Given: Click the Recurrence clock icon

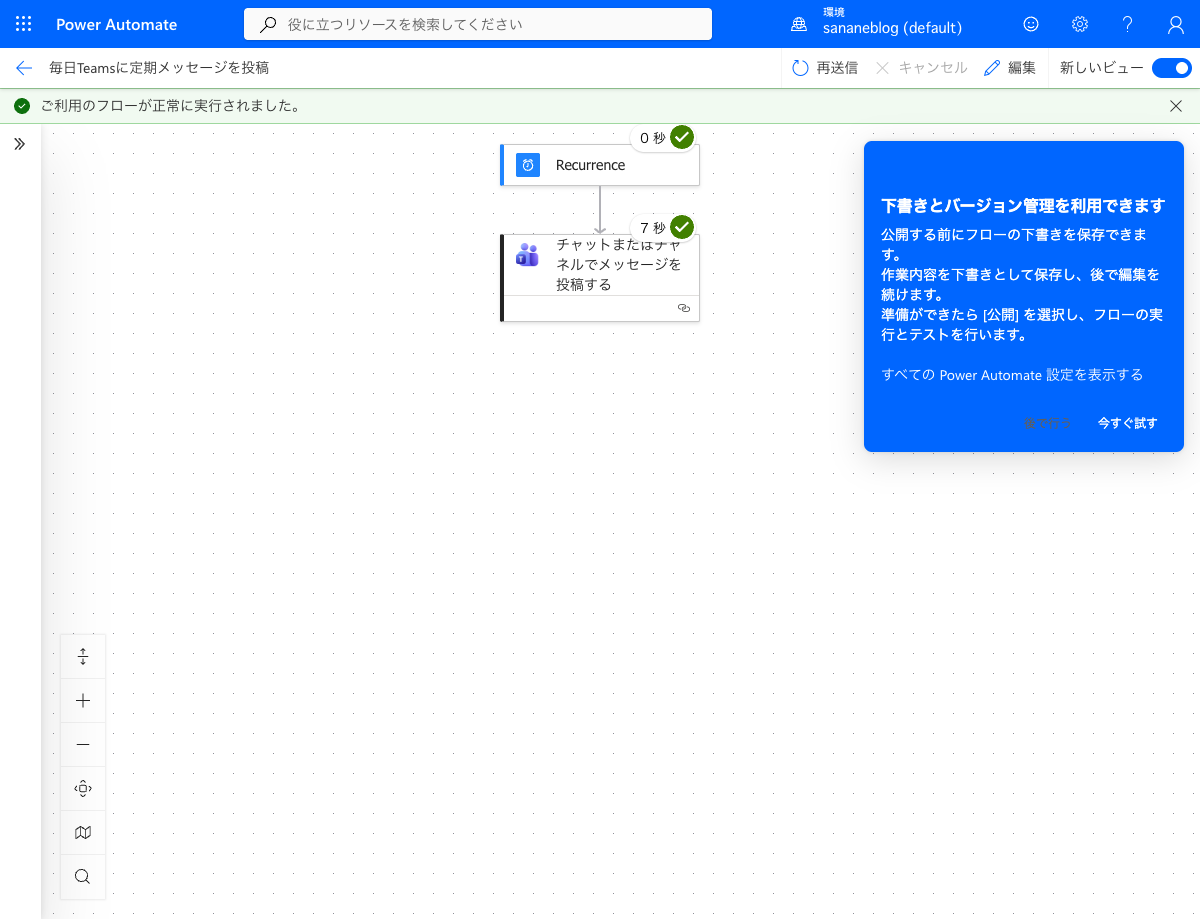Looking at the screenshot, I should click(x=528, y=165).
